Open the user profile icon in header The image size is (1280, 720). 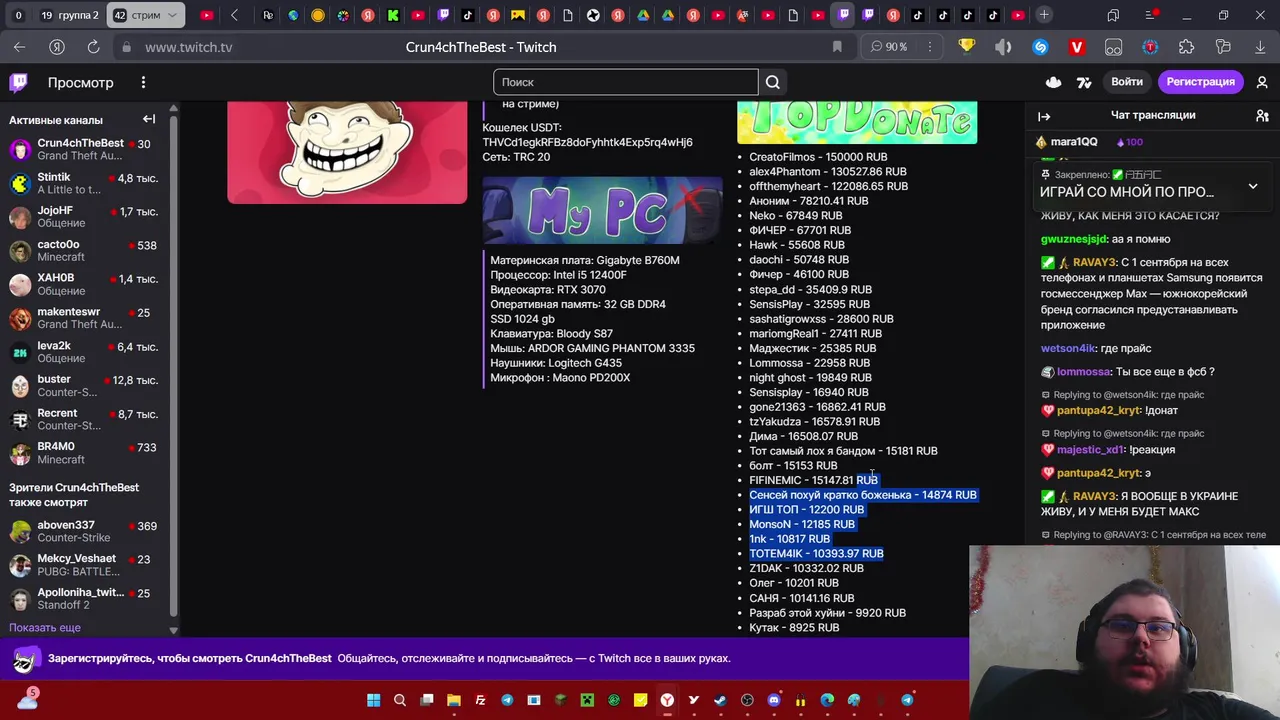[1262, 82]
